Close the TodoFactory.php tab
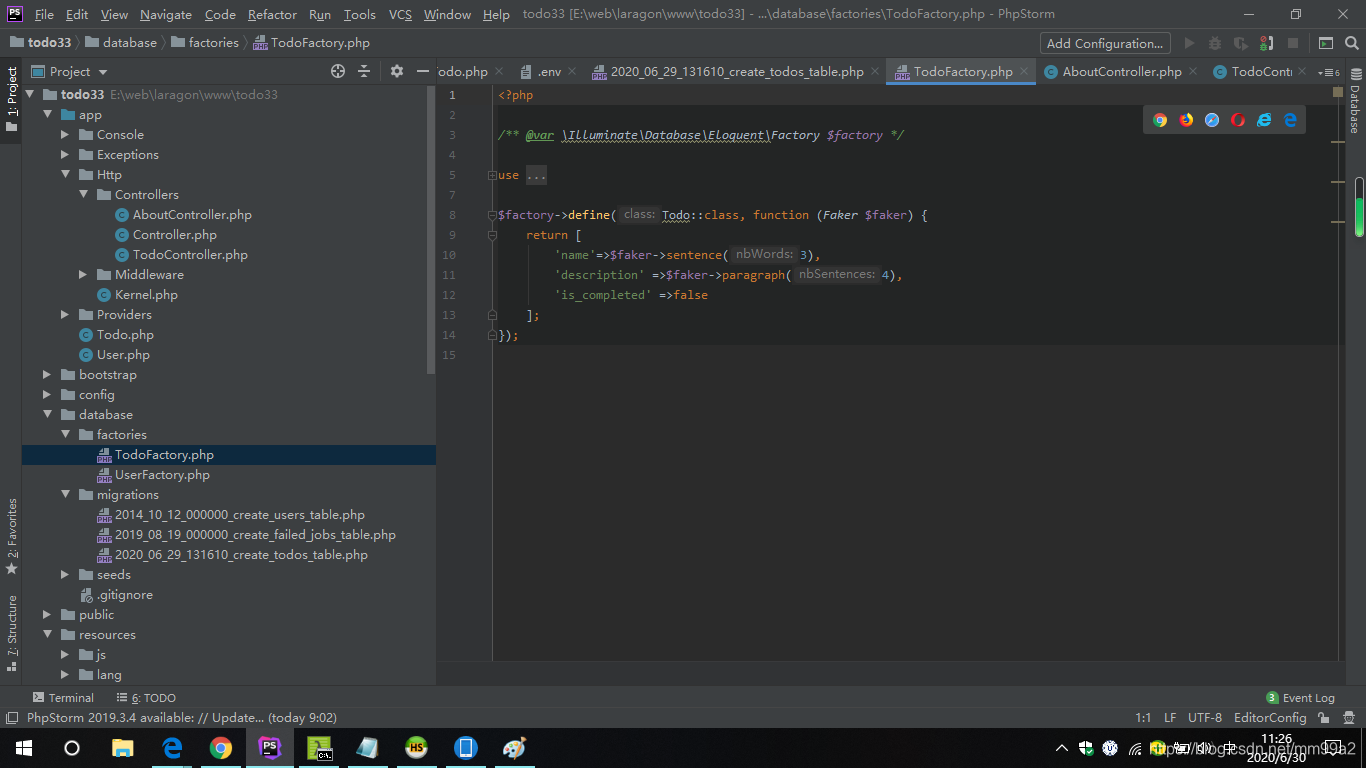The image size is (1366, 768). point(1024,72)
